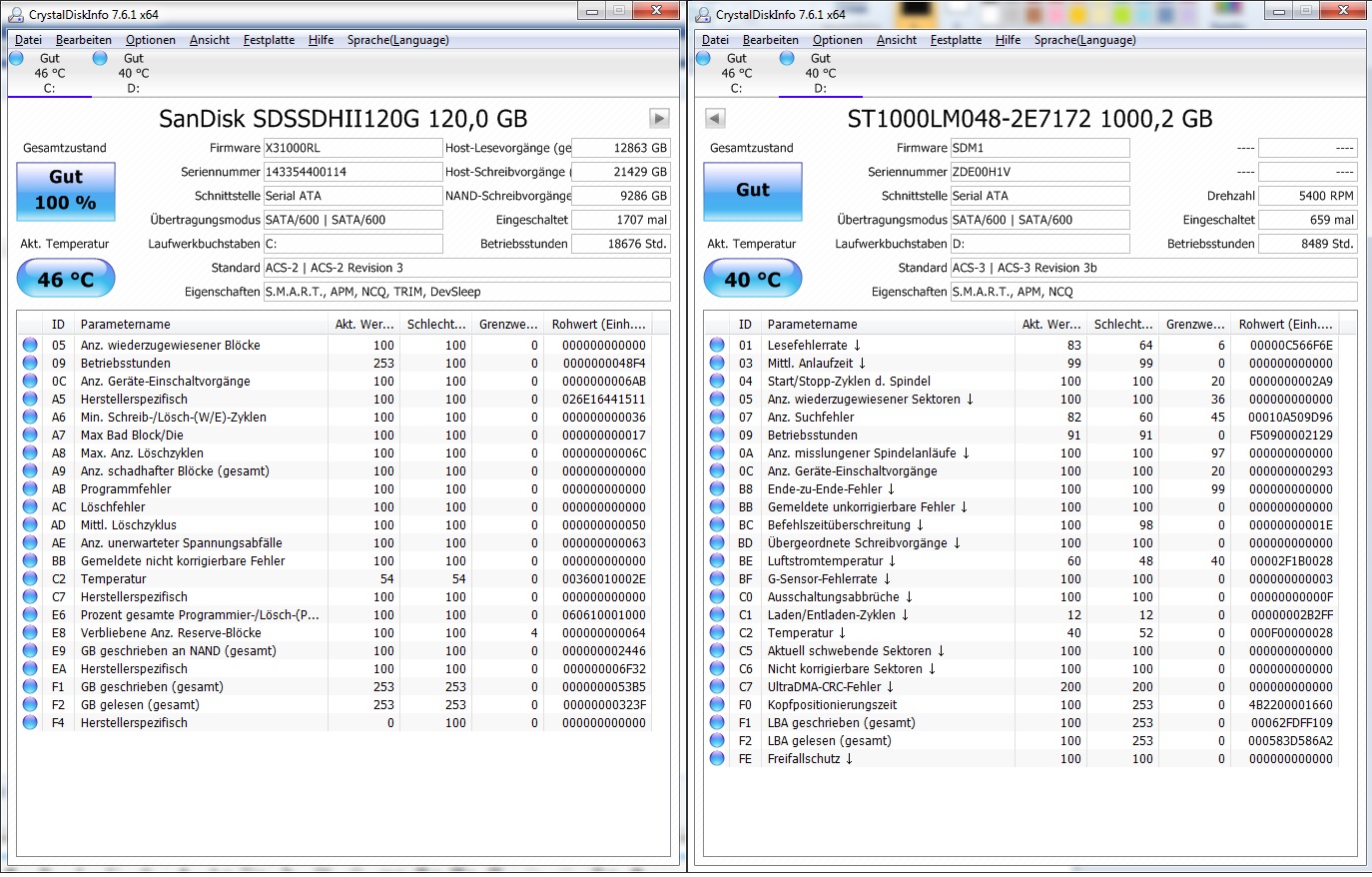Screen dimensions: 1372x877
Task: Select the Aktuell schwebende Sektoren row
Action: [x=1022, y=650]
